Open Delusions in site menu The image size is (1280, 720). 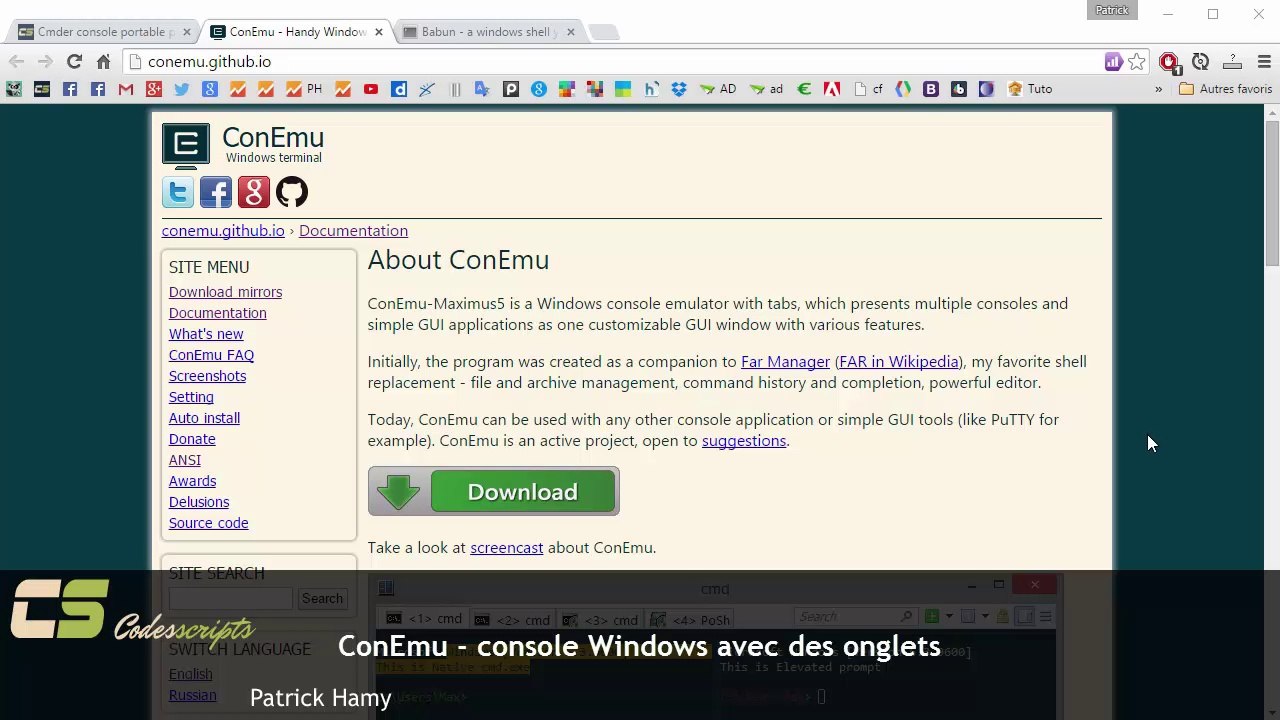(x=199, y=502)
